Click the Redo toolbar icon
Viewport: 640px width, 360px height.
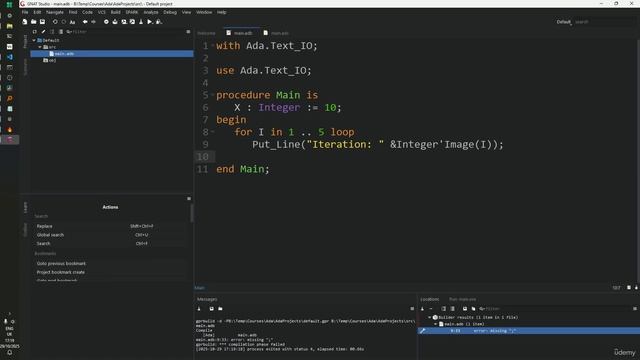click(64, 22)
